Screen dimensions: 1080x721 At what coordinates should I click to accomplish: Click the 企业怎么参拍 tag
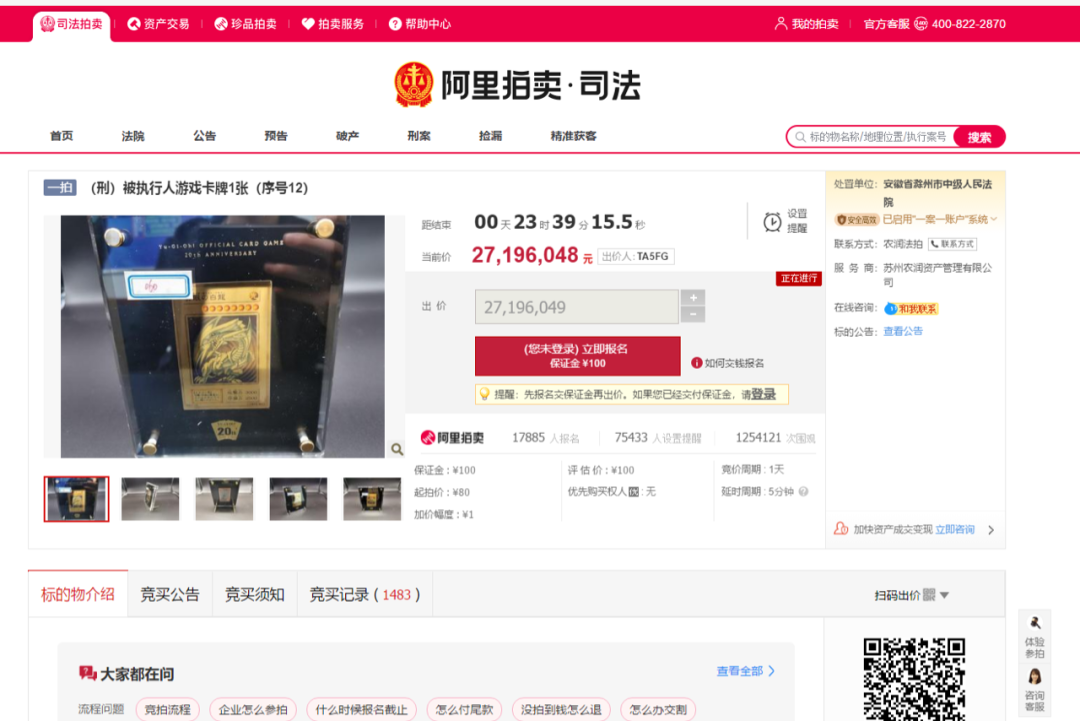point(253,709)
